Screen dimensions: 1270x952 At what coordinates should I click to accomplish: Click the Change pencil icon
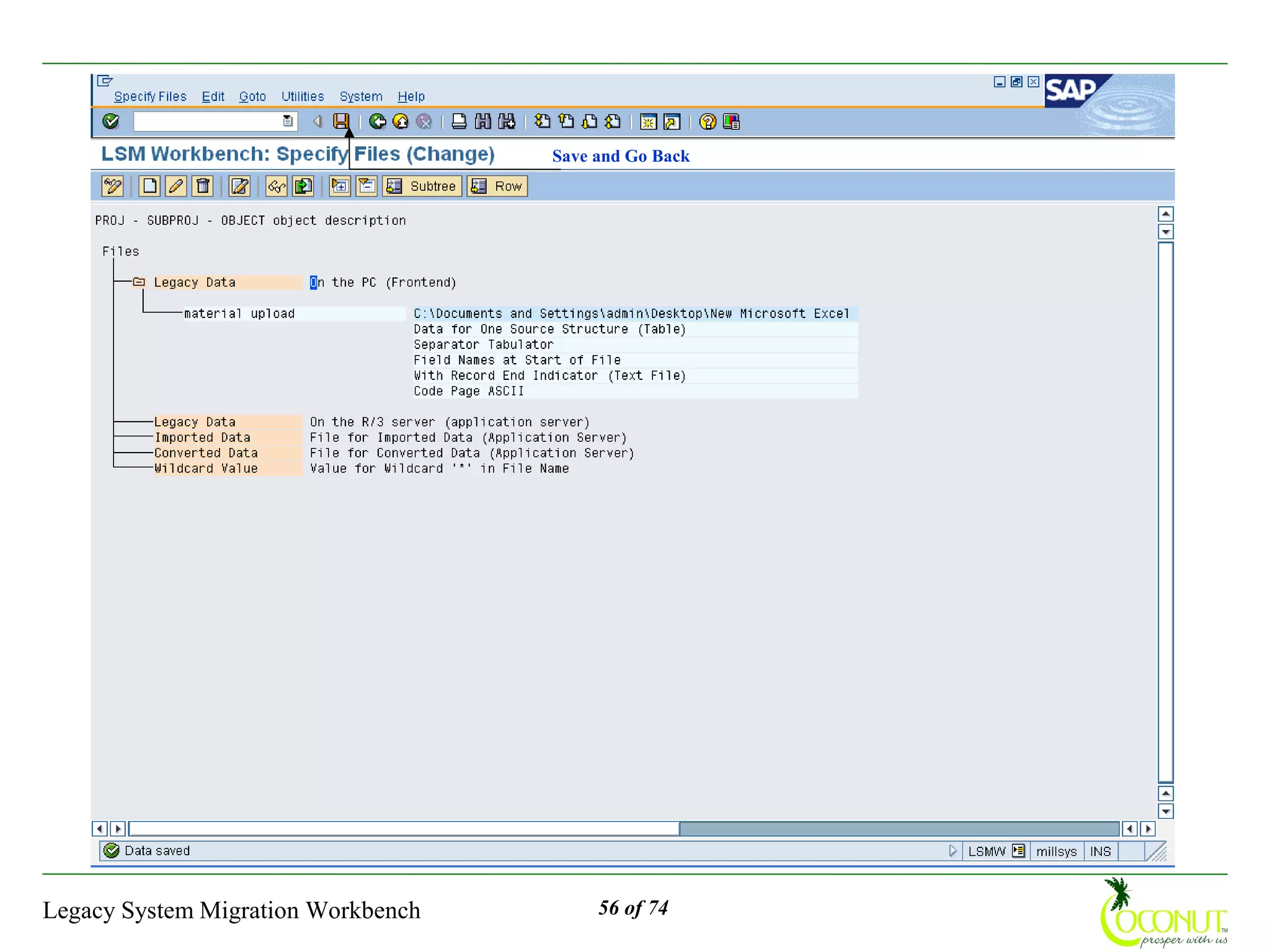coord(175,186)
